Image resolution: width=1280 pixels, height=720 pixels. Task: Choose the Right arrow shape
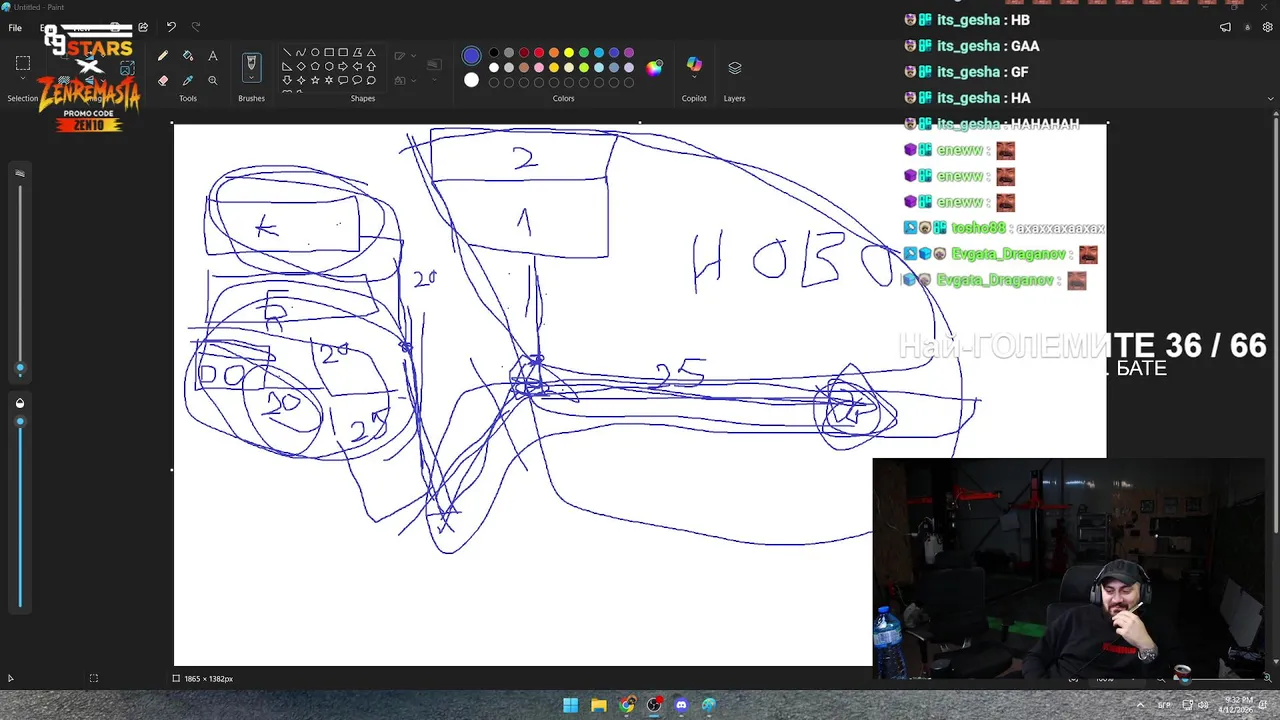tap(343, 66)
